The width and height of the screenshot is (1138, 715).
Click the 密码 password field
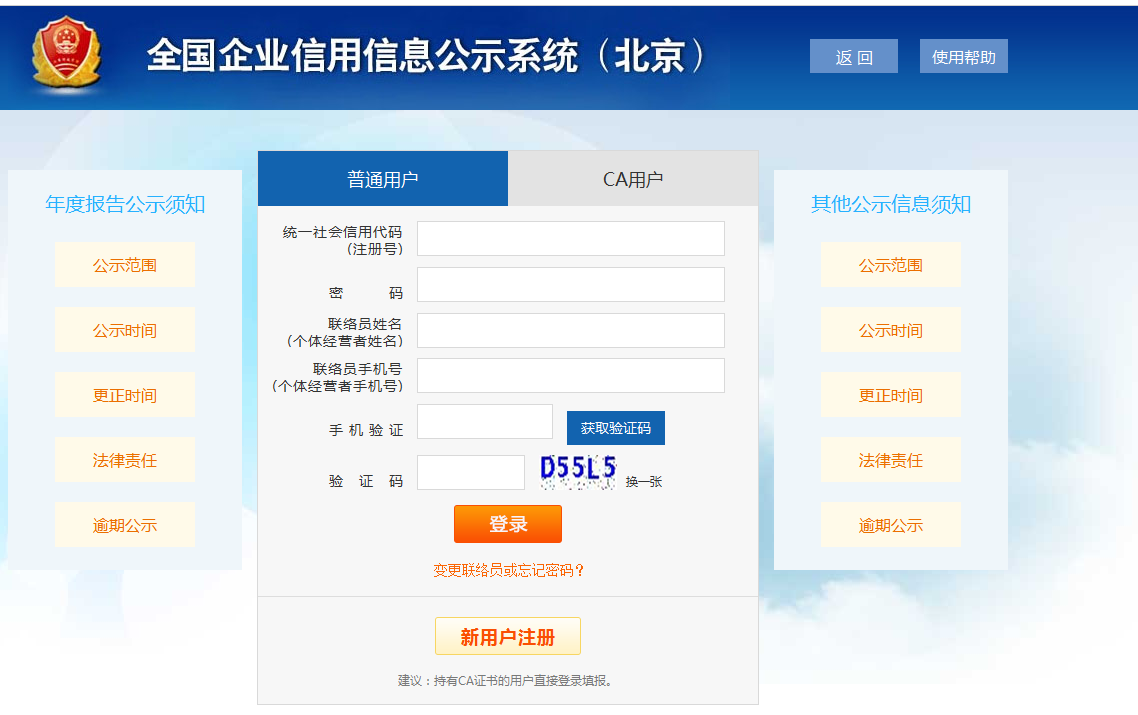[570, 284]
